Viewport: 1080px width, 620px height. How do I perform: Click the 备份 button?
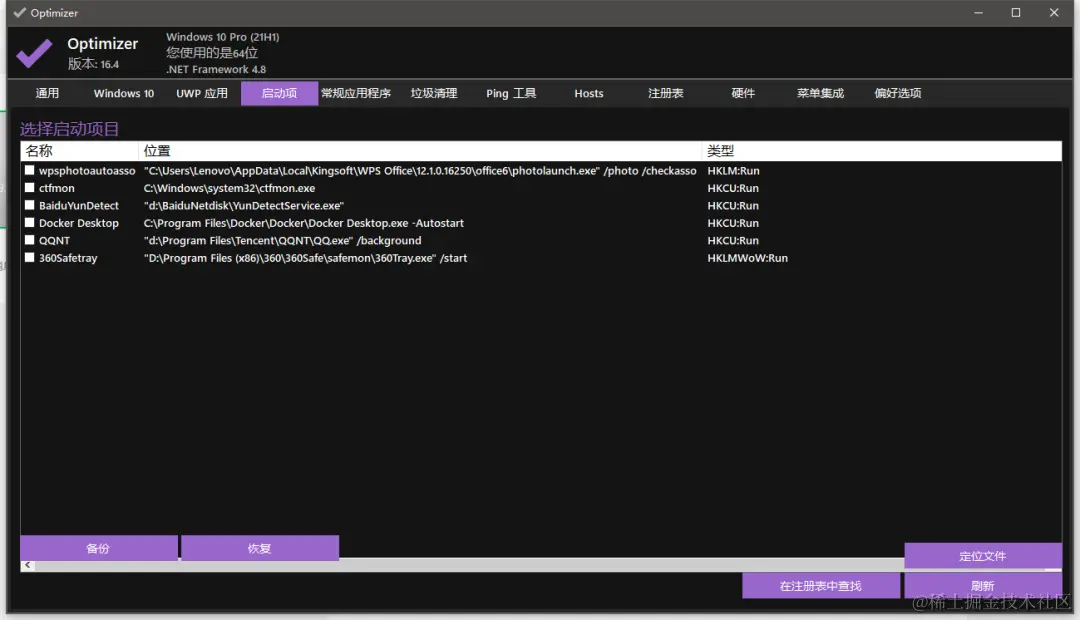(98, 548)
